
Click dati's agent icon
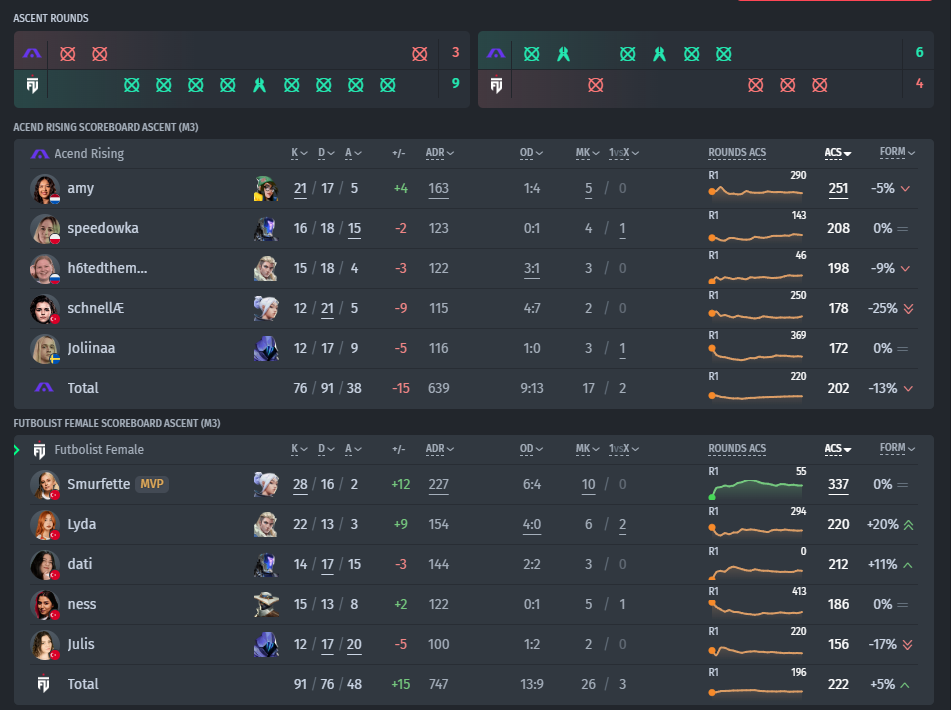click(x=266, y=564)
